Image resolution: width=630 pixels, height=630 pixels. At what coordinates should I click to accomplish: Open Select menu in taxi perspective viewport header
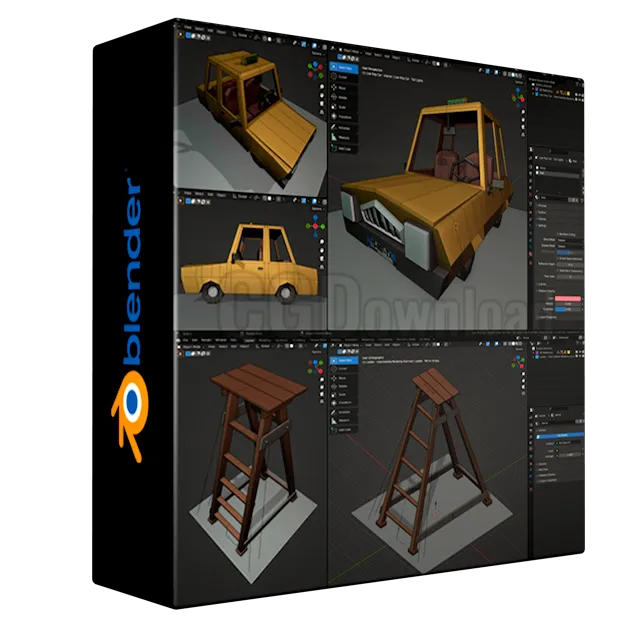(378, 55)
